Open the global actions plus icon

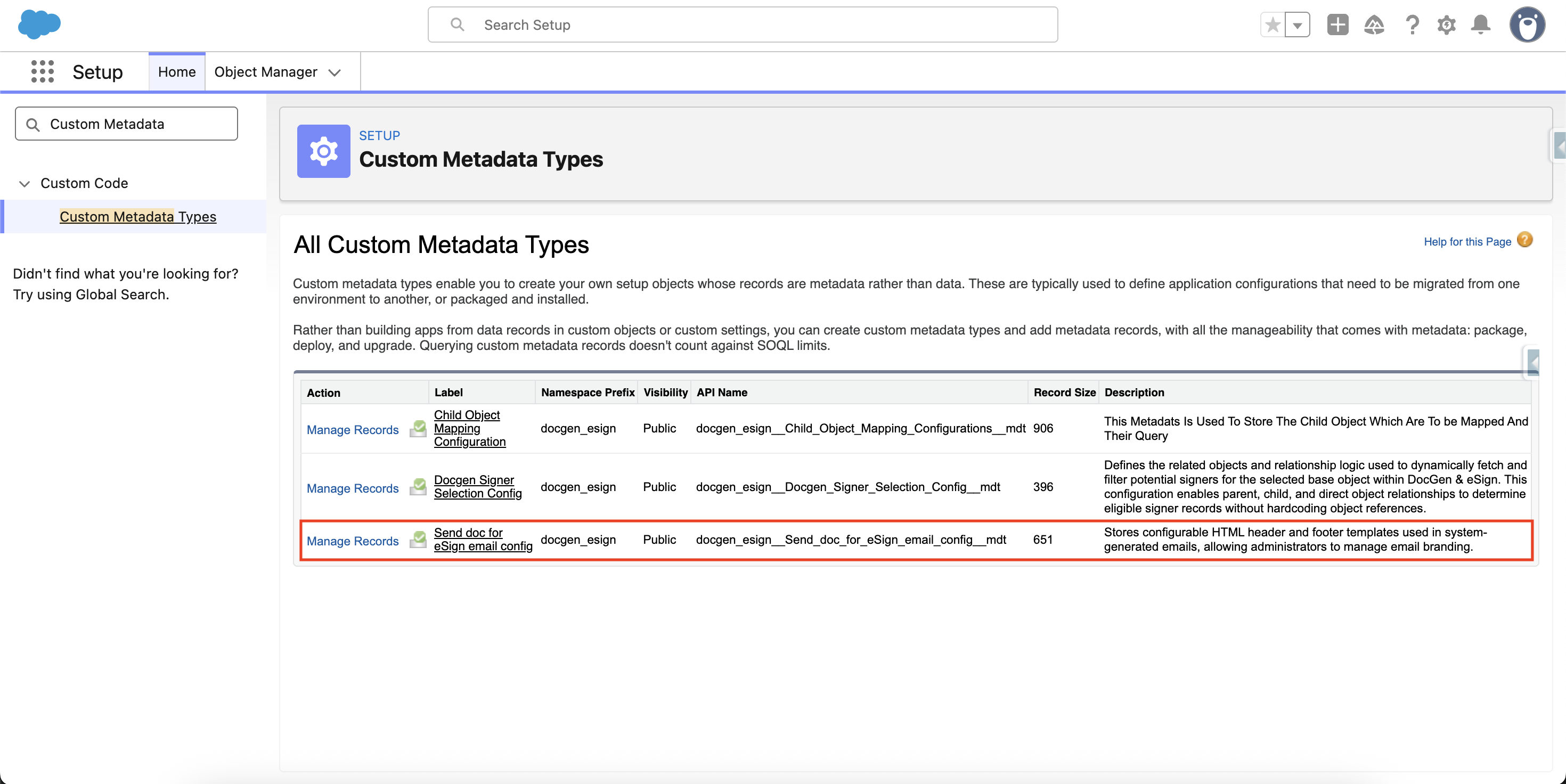(x=1337, y=25)
